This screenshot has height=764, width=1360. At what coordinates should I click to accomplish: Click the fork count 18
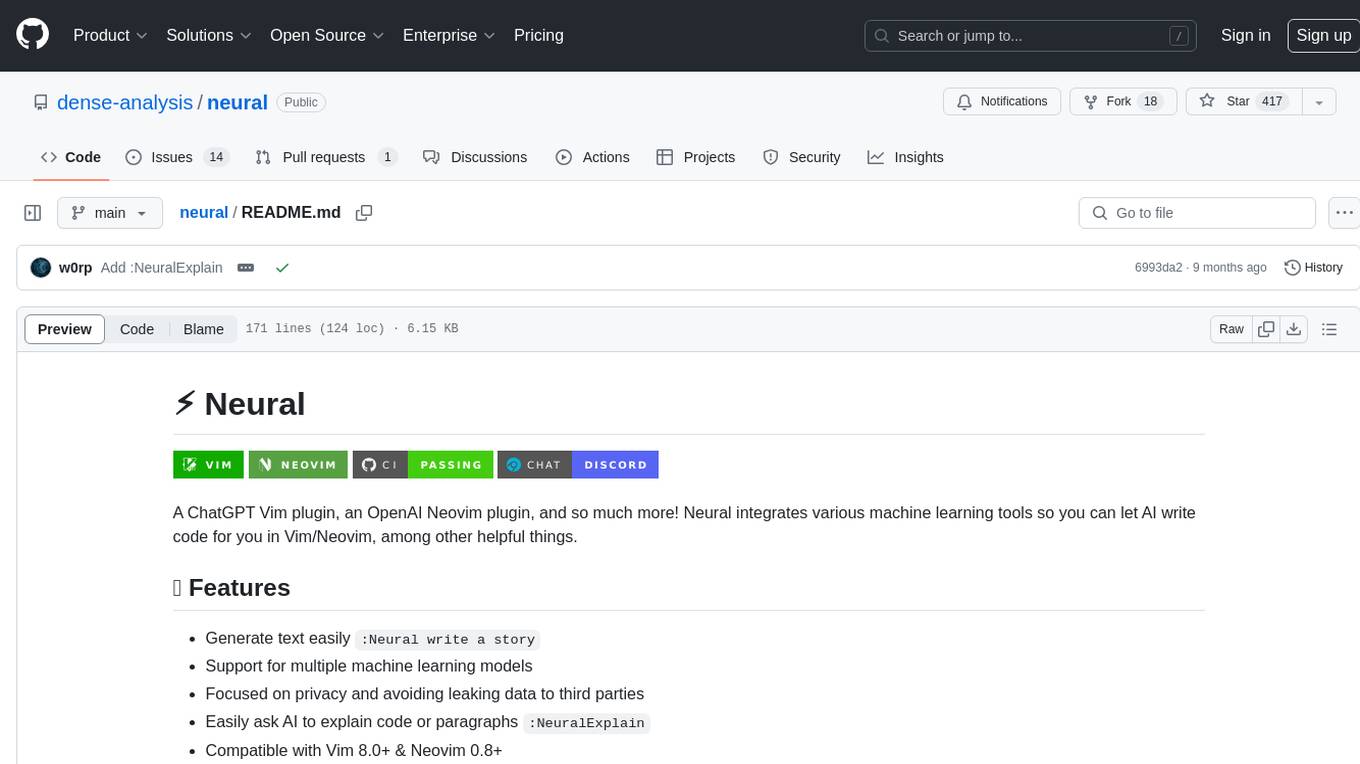[1150, 101]
